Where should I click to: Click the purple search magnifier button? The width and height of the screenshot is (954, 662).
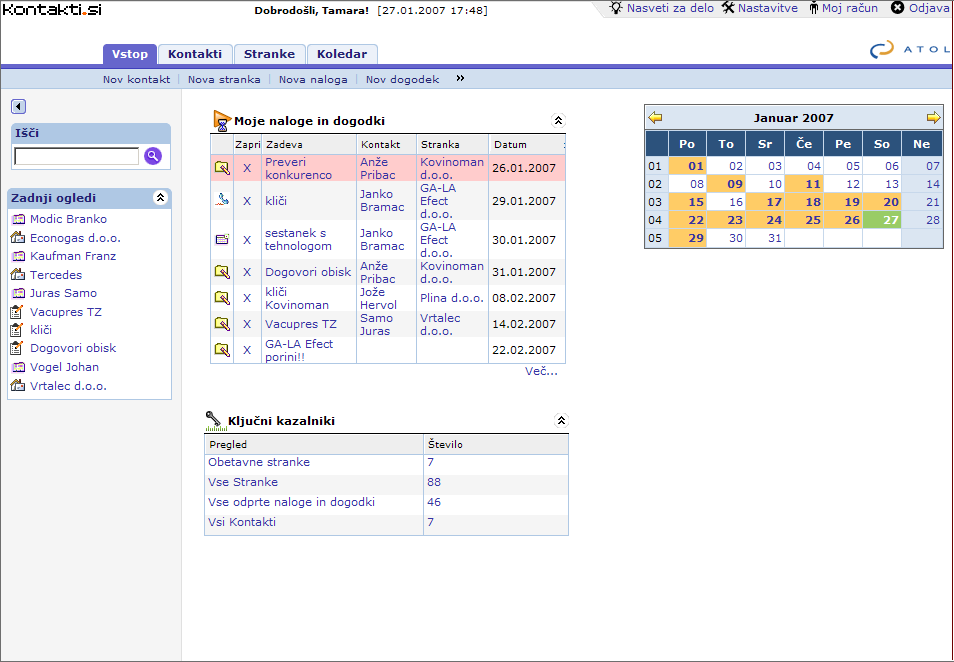pyautogui.click(x=153, y=156)
